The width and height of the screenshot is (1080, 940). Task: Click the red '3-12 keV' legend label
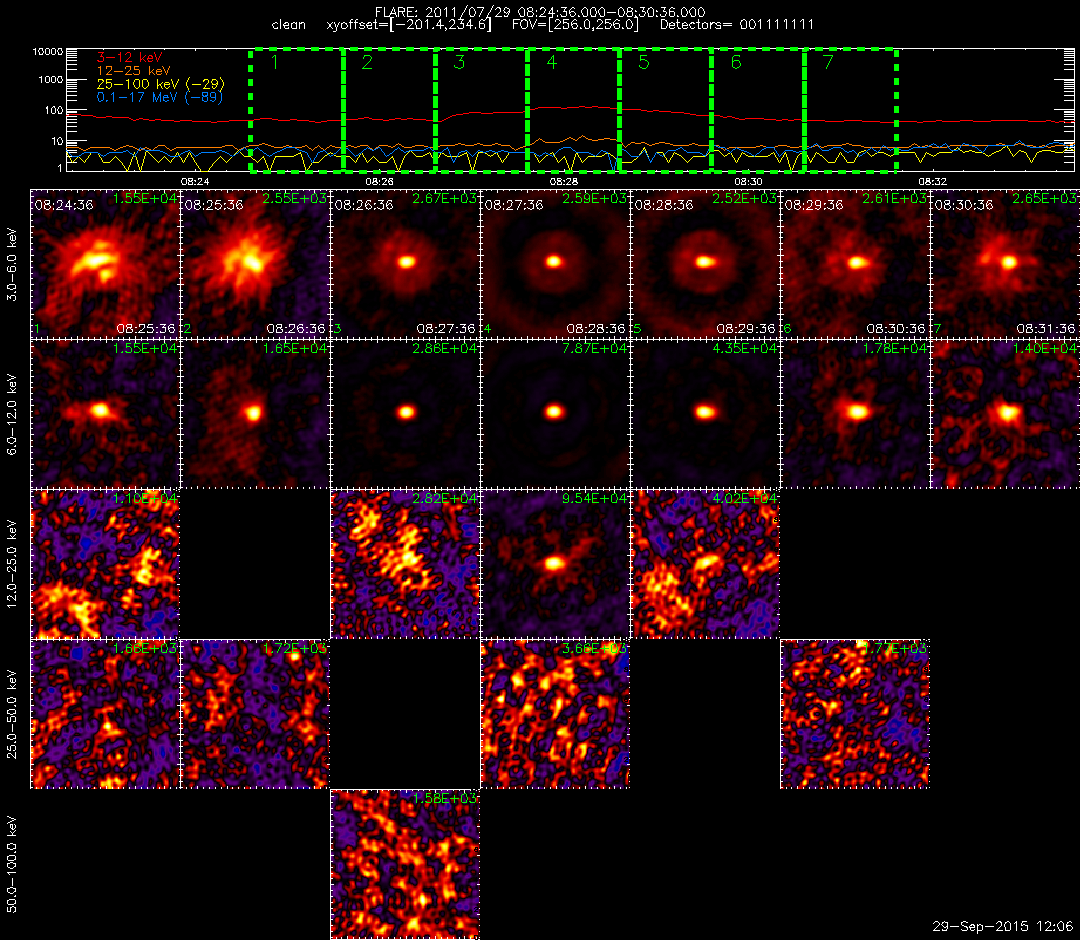tap(129, 58)
